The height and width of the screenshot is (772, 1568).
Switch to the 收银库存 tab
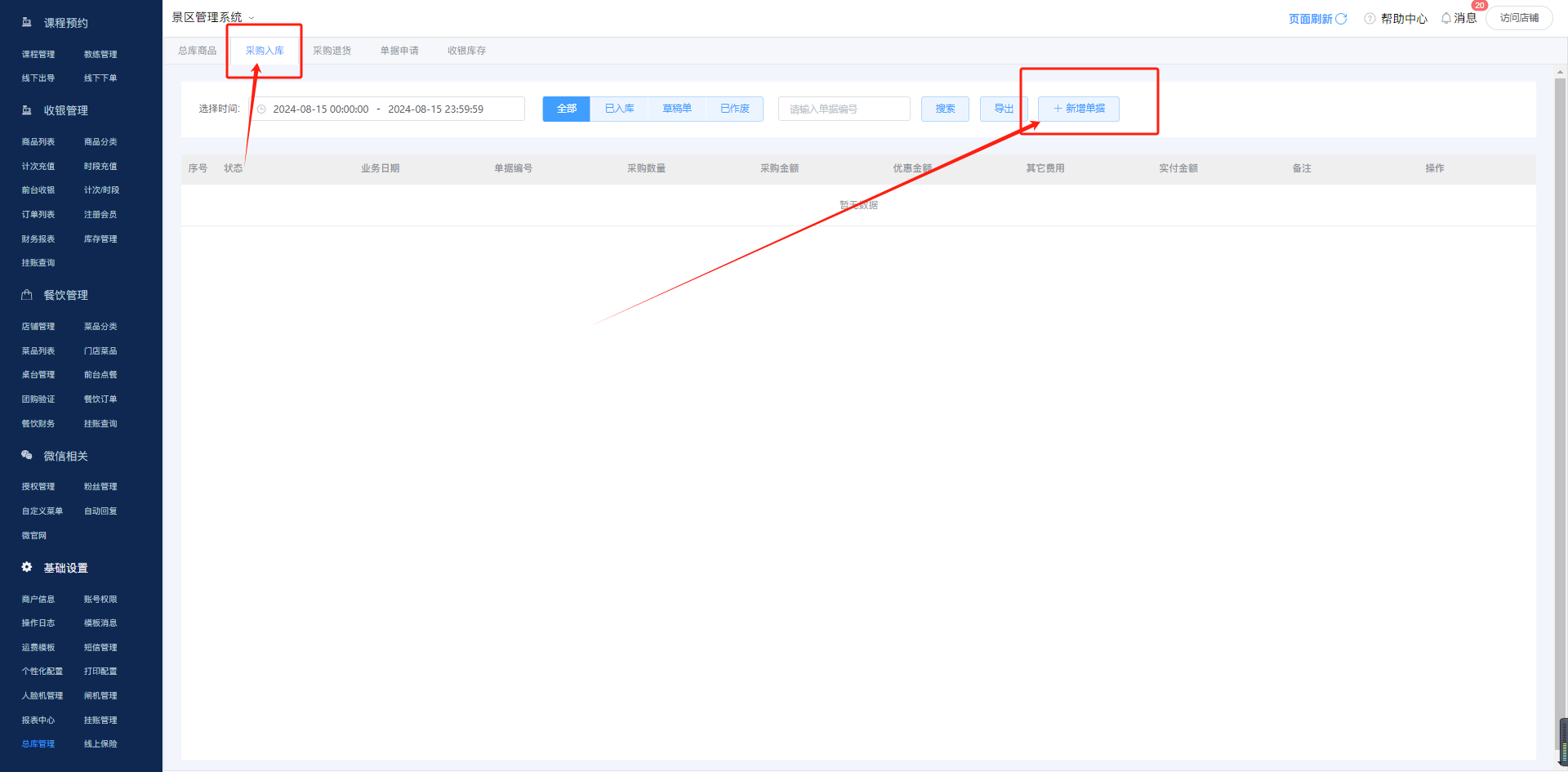click(x=466, y=51)
